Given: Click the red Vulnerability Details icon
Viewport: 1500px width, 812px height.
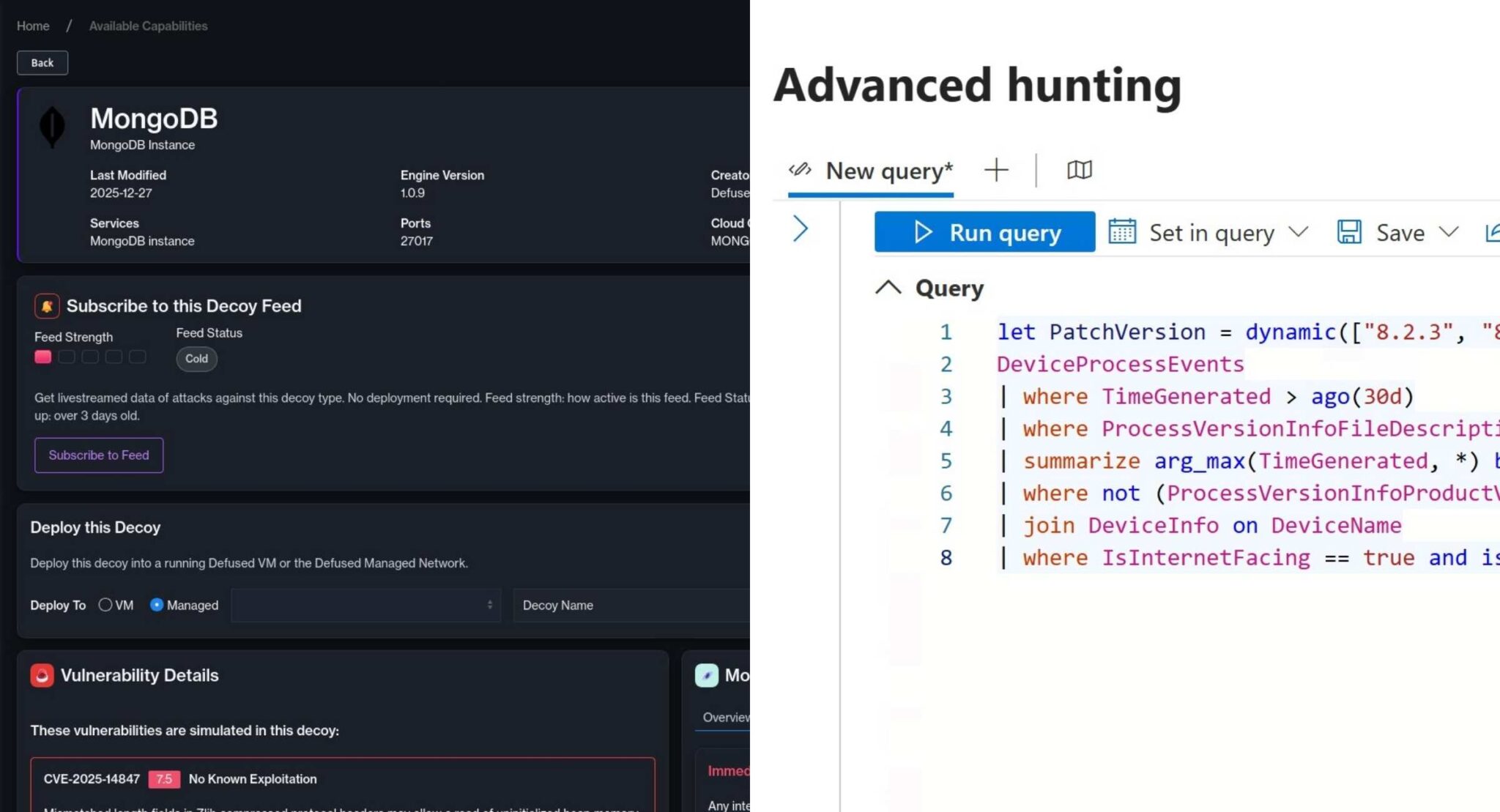Looking at the screenshot, I should click(42, 675).
